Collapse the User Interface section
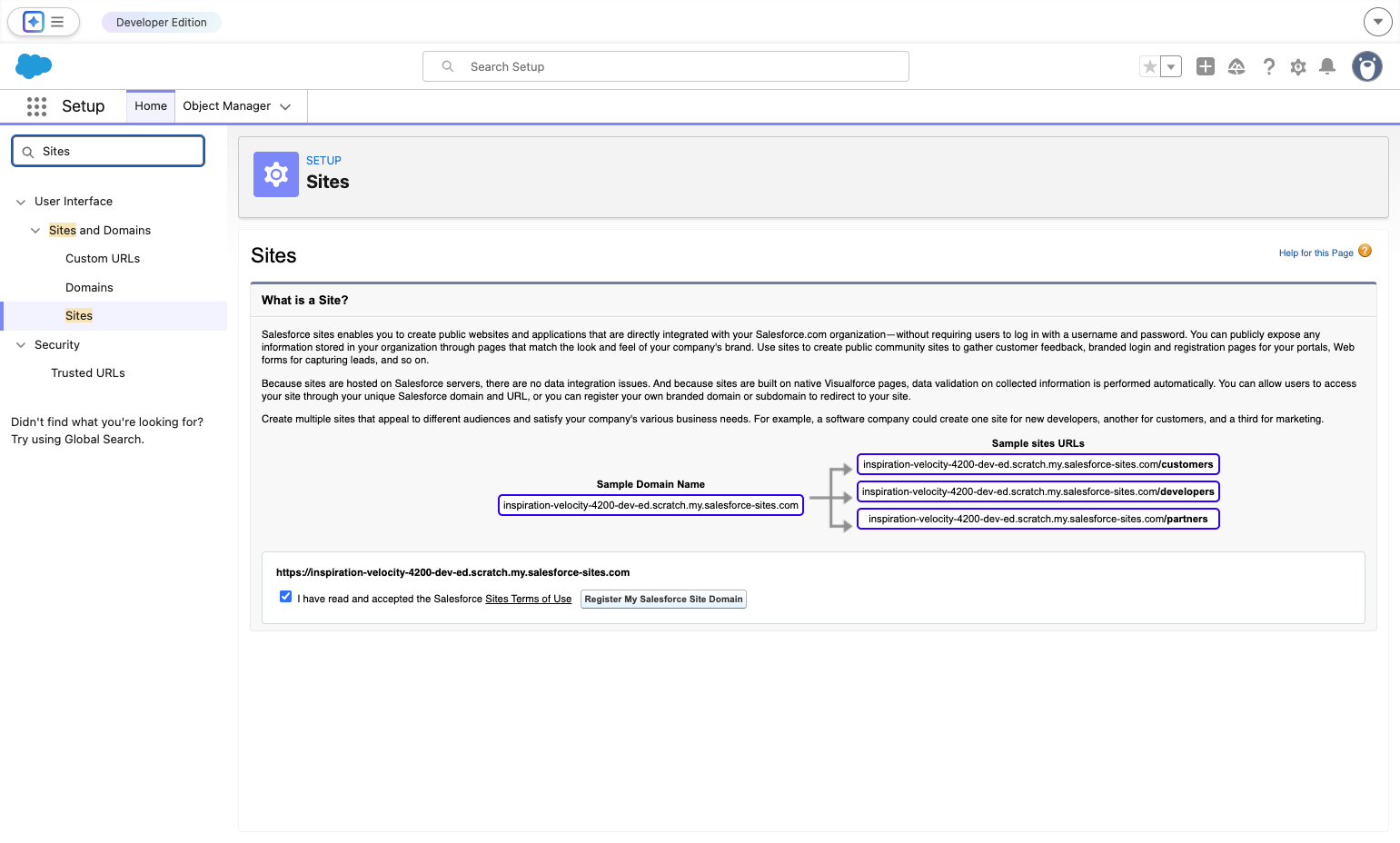The height and width of the screenshot is (843, 1400). pos(21,202)
